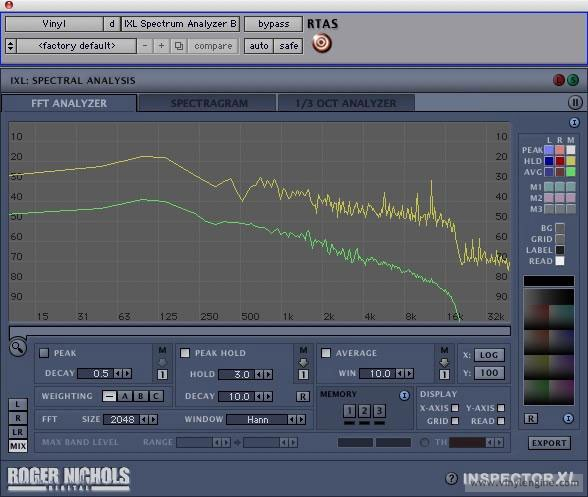The height and width of the screenshot is (497, 588).
Task: Change WINDOW type with right arrow
Action: [301, 419]
